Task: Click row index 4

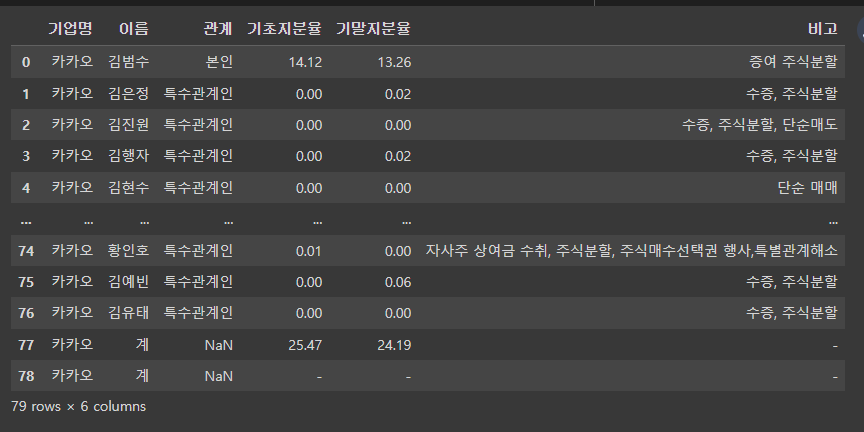Action: 26,188
